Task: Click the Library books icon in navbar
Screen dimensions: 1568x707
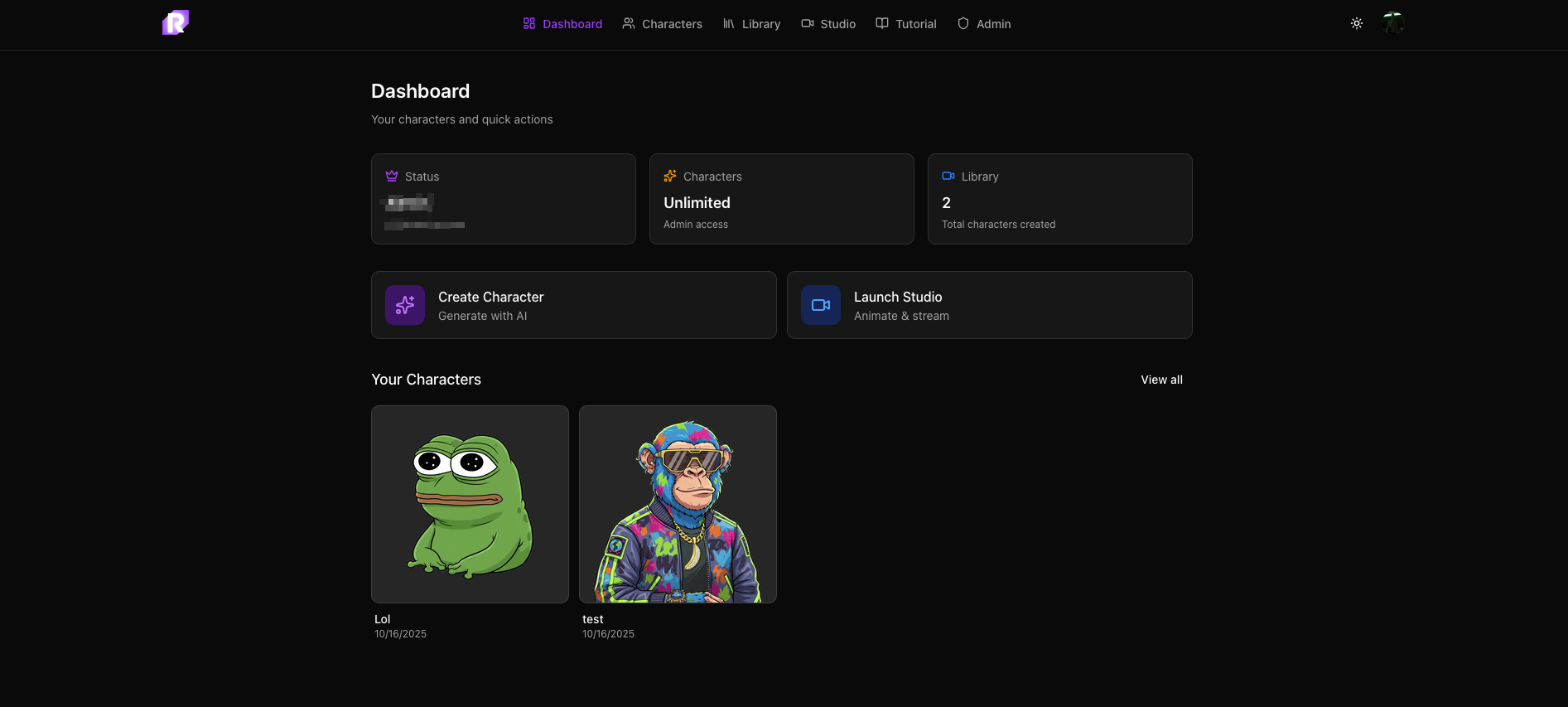Action: [729, 23]
